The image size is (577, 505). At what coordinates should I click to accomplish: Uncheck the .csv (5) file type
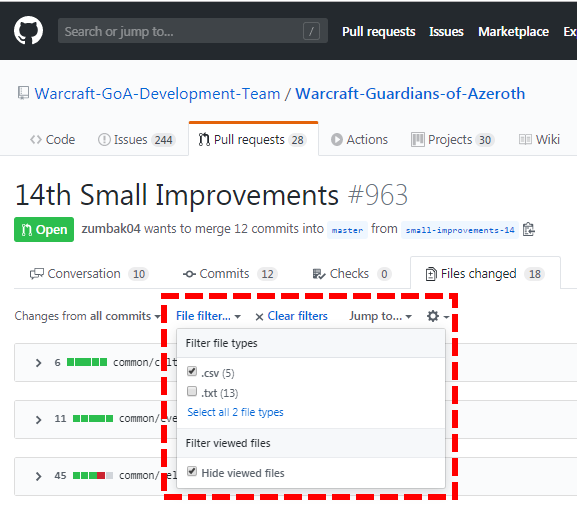(192, 371)
